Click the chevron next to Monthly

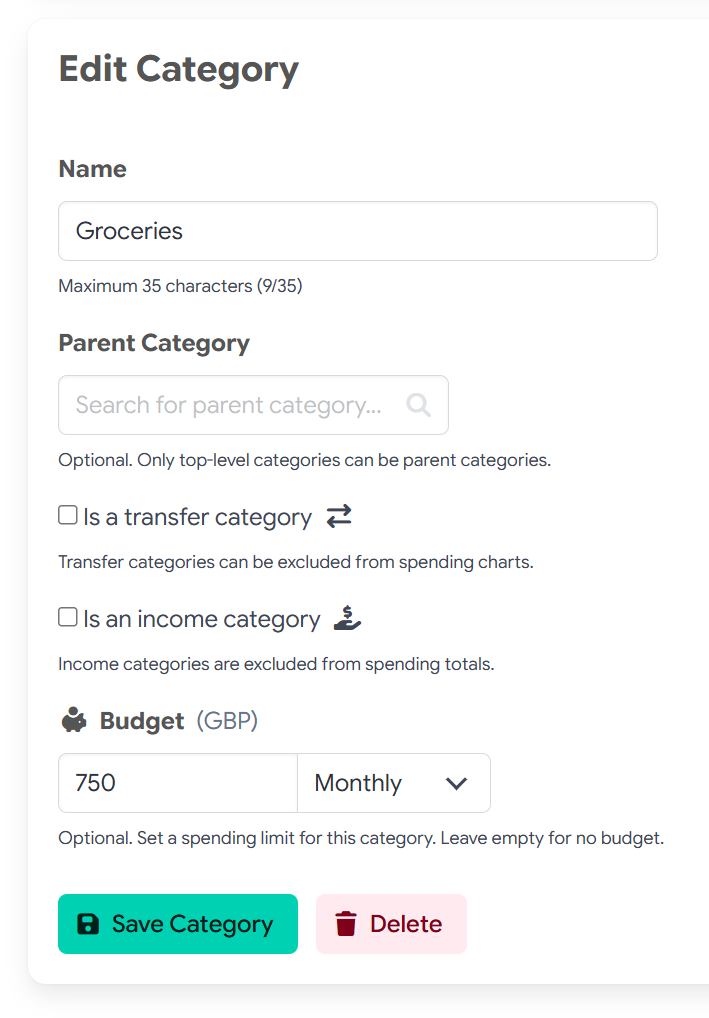point(458,783)
